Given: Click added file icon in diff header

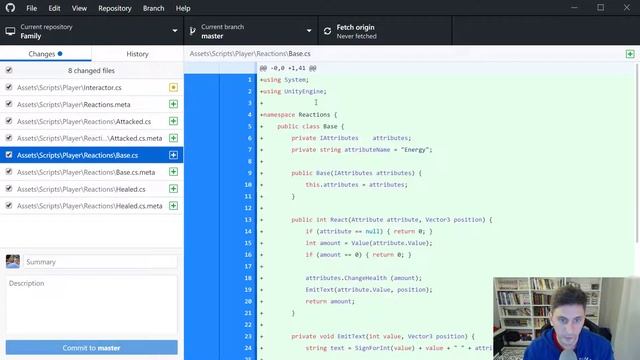Looking at the screenshot, I should click(630, 54).
